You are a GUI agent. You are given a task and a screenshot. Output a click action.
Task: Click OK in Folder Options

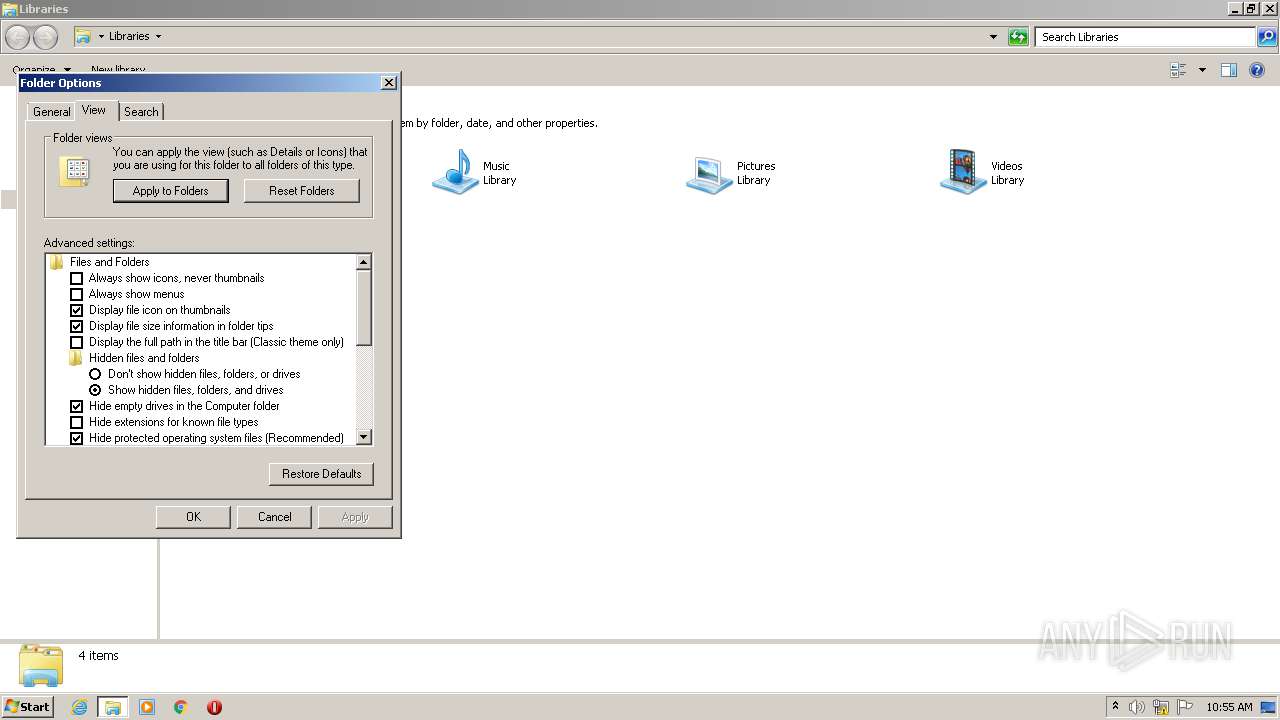click(x=194, y=517)
